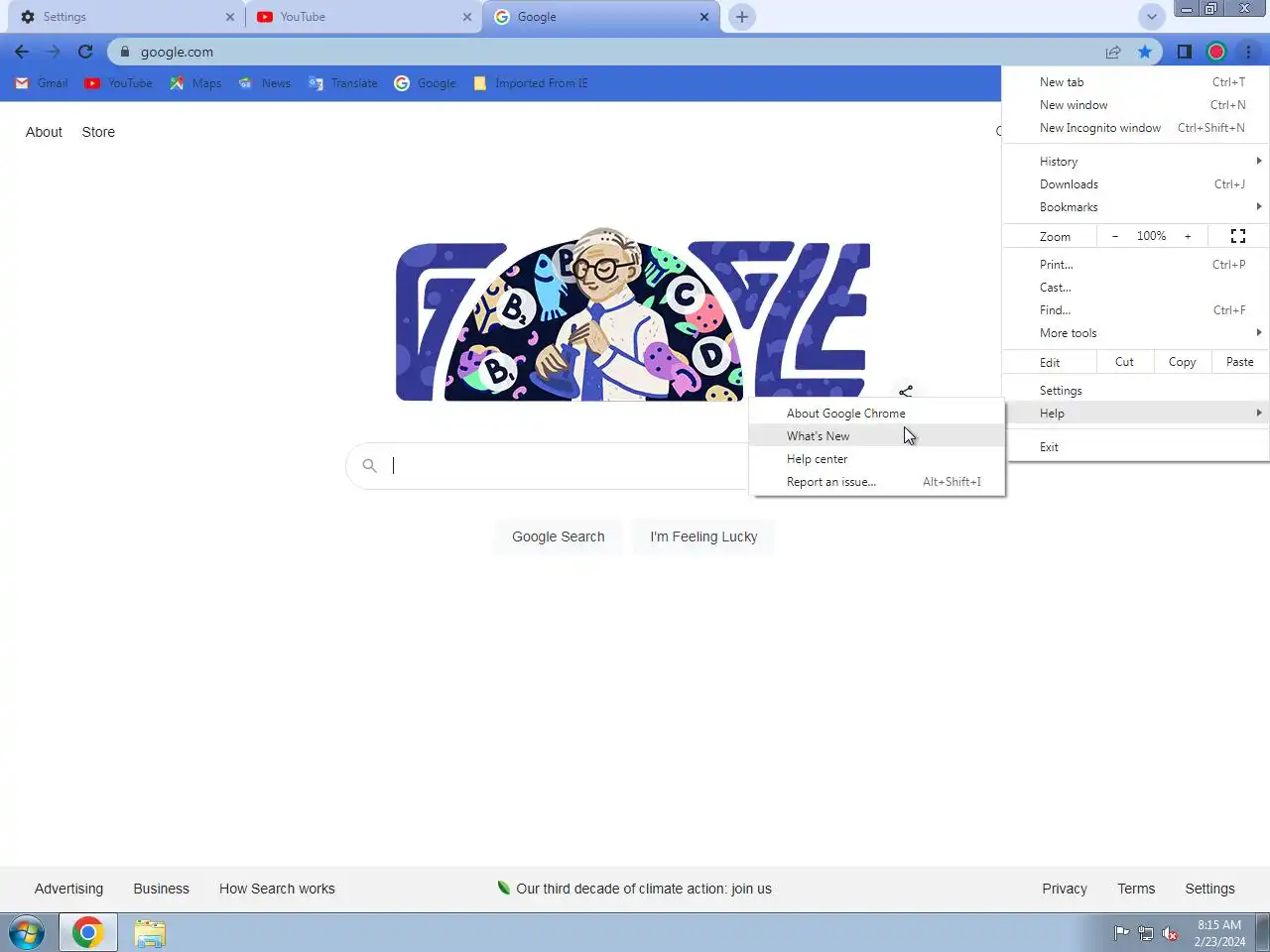Open the Google bookmark in the bookmarks bar
The width and height of the screenshot is (1270, 952).
point(426,83)
